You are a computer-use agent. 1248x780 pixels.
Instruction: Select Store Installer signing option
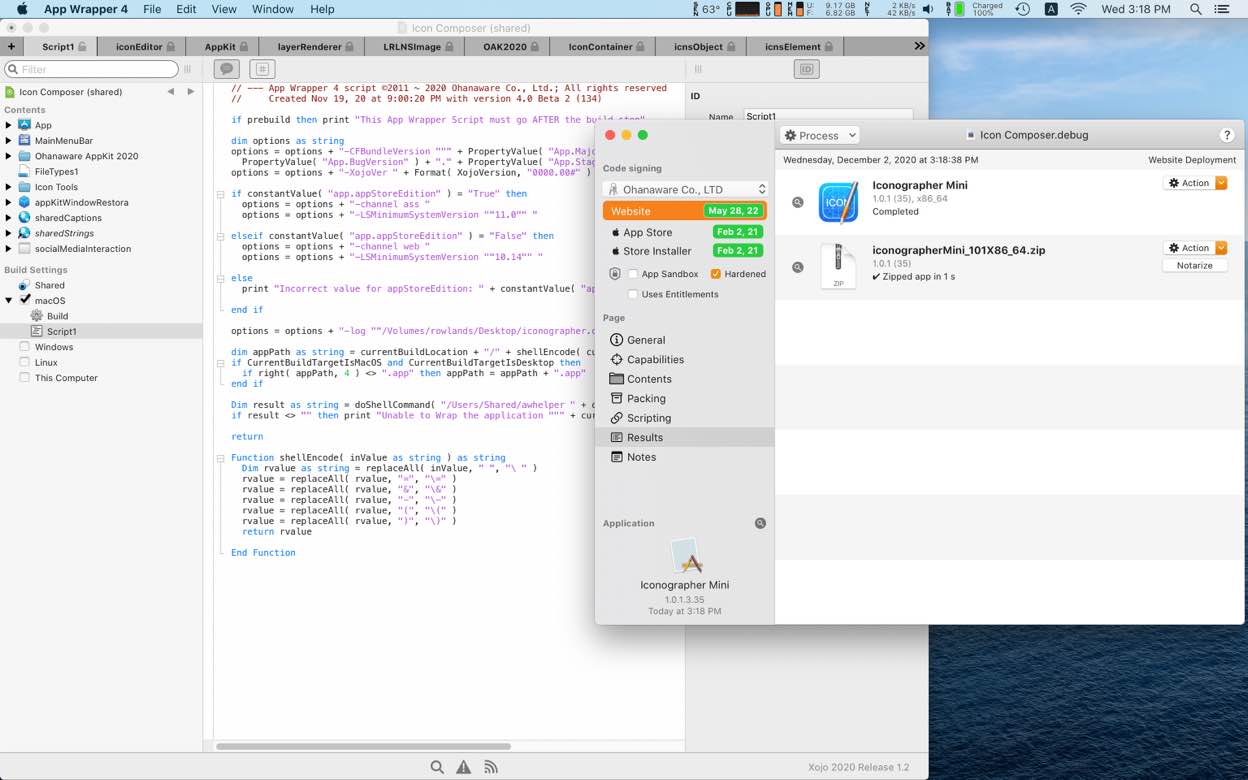click(x=685, y=251)
